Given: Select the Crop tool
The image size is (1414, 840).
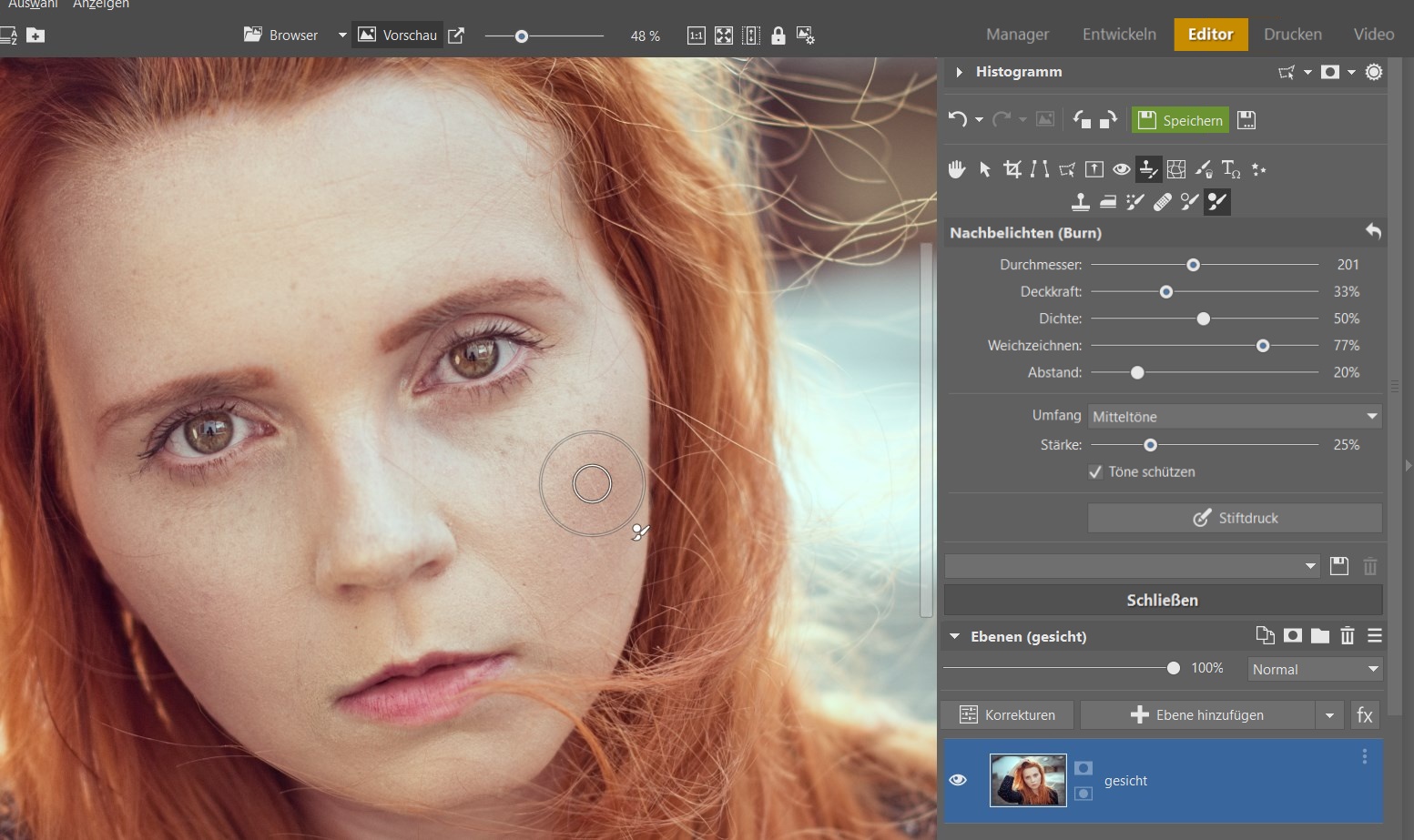Looking at the screenshot, I should pos(1012,169).
